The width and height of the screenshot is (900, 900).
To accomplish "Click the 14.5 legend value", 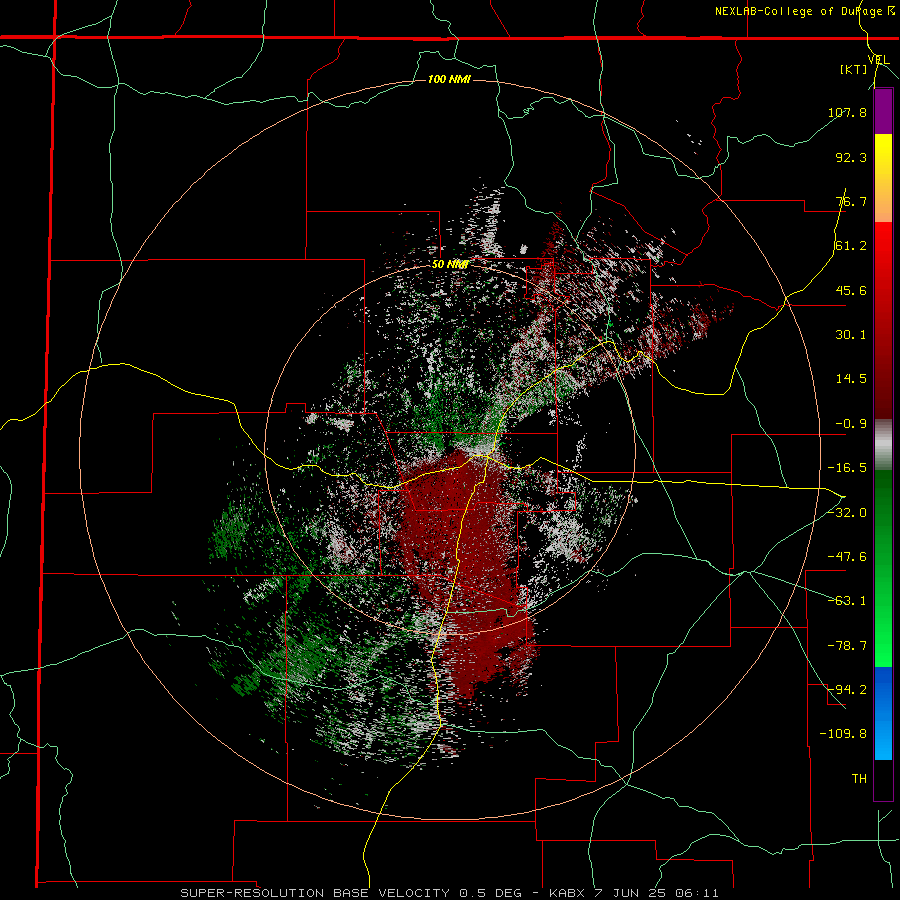I will 851,379.
